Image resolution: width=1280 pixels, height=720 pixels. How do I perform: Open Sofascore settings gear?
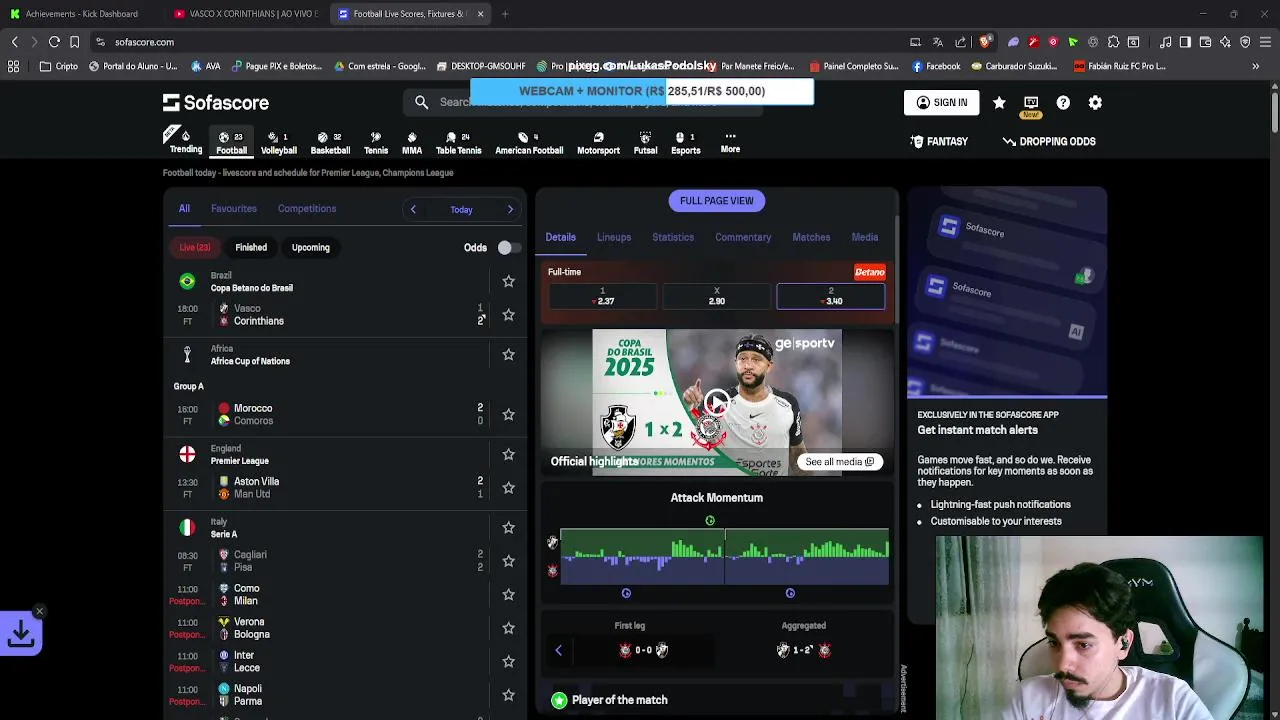click(x=1095, y=102)
